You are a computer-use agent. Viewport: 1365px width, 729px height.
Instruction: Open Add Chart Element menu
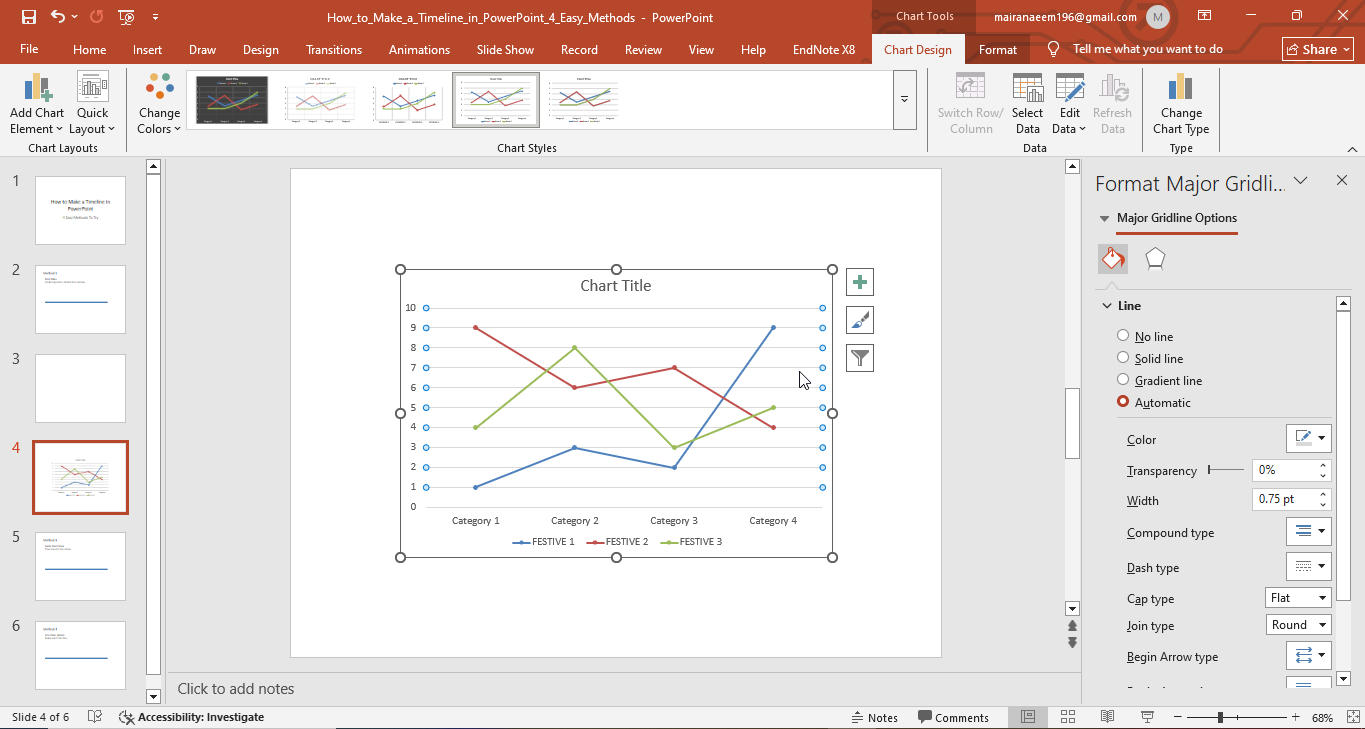click(x=37, y=104)
